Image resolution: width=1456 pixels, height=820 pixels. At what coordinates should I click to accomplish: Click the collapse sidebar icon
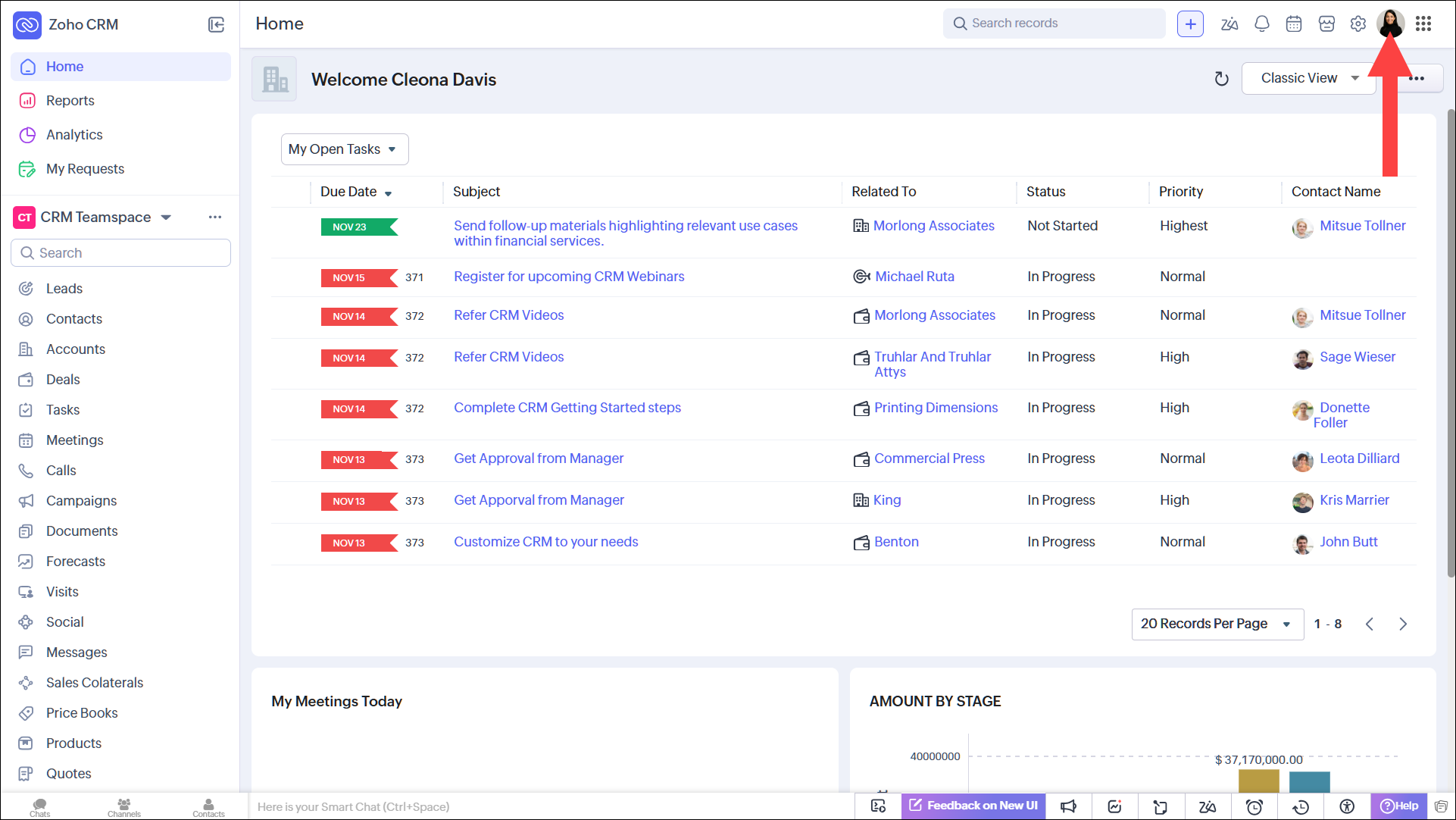coord(216,25)
